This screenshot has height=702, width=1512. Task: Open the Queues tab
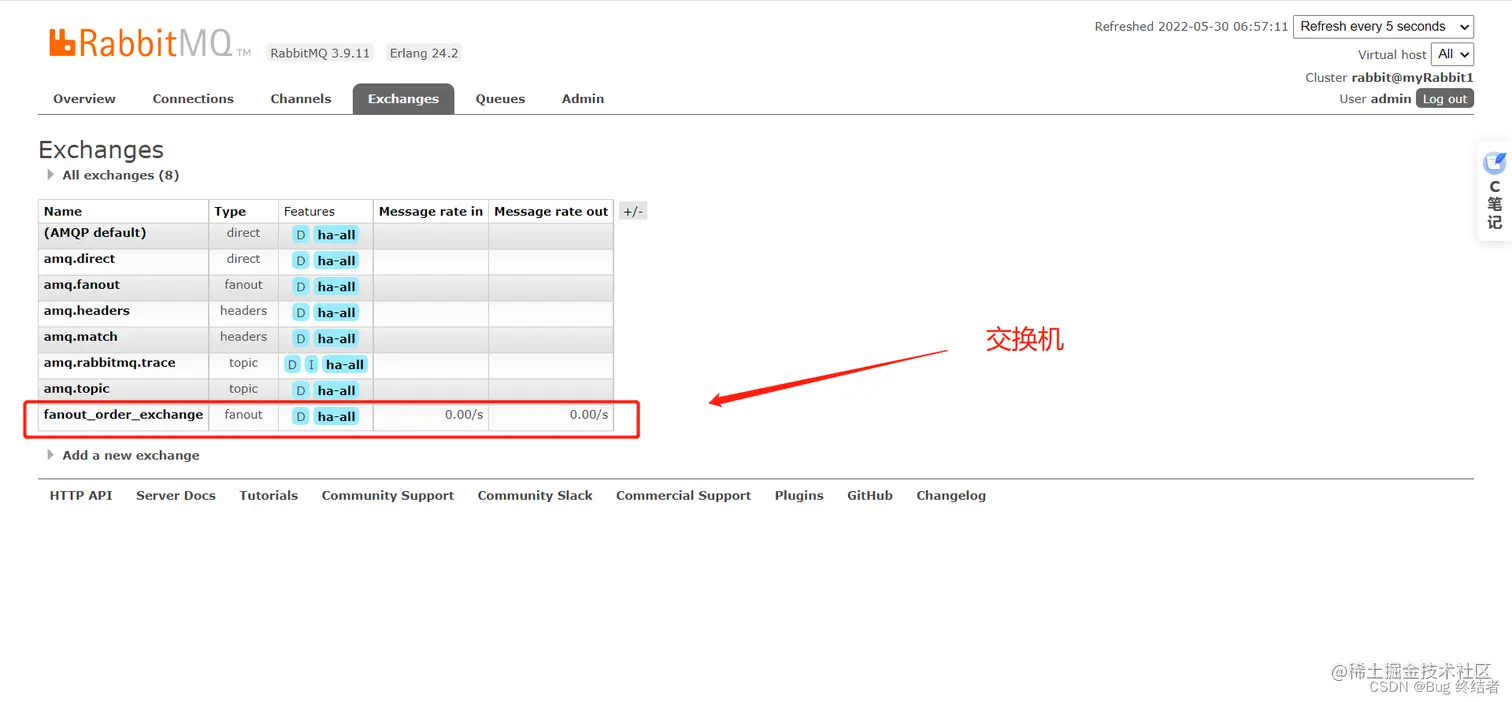pos(500,99)
